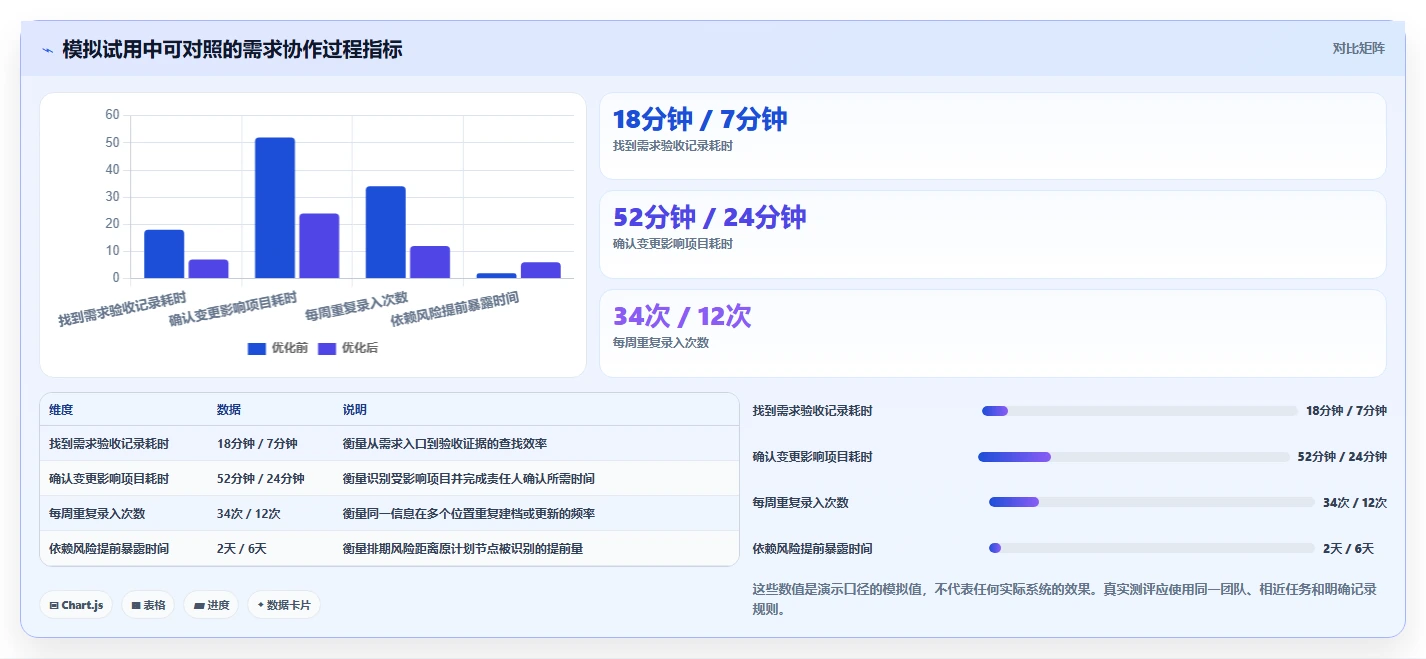
Task: Click the 优化后 bar for 确认变更影响项目耗时
Action: point(319,246)
